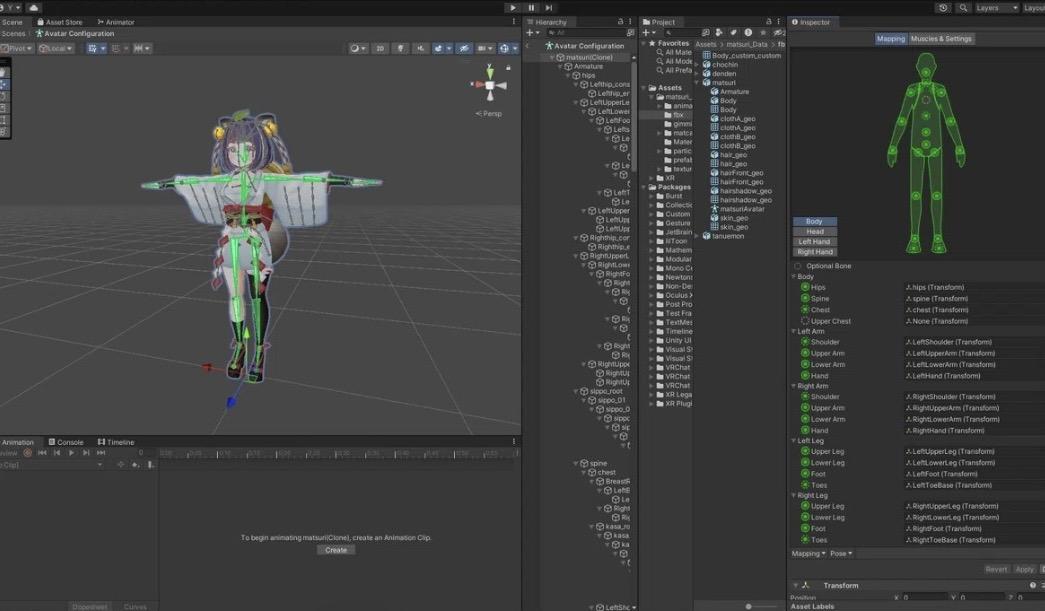Click the hips (Transform) field

click(974, 287)
